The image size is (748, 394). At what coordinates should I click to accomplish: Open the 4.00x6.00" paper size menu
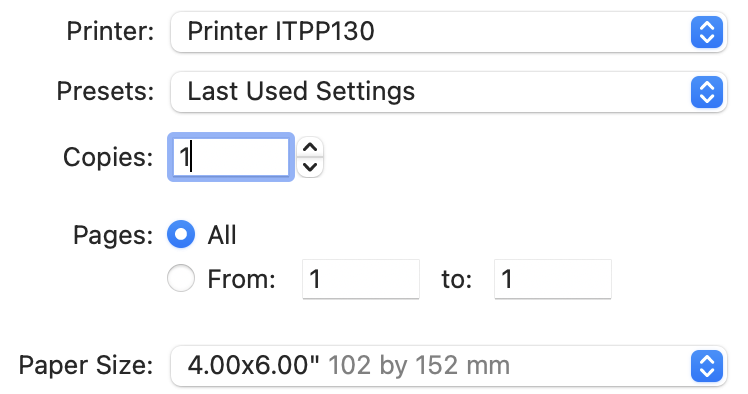(448, 366)
